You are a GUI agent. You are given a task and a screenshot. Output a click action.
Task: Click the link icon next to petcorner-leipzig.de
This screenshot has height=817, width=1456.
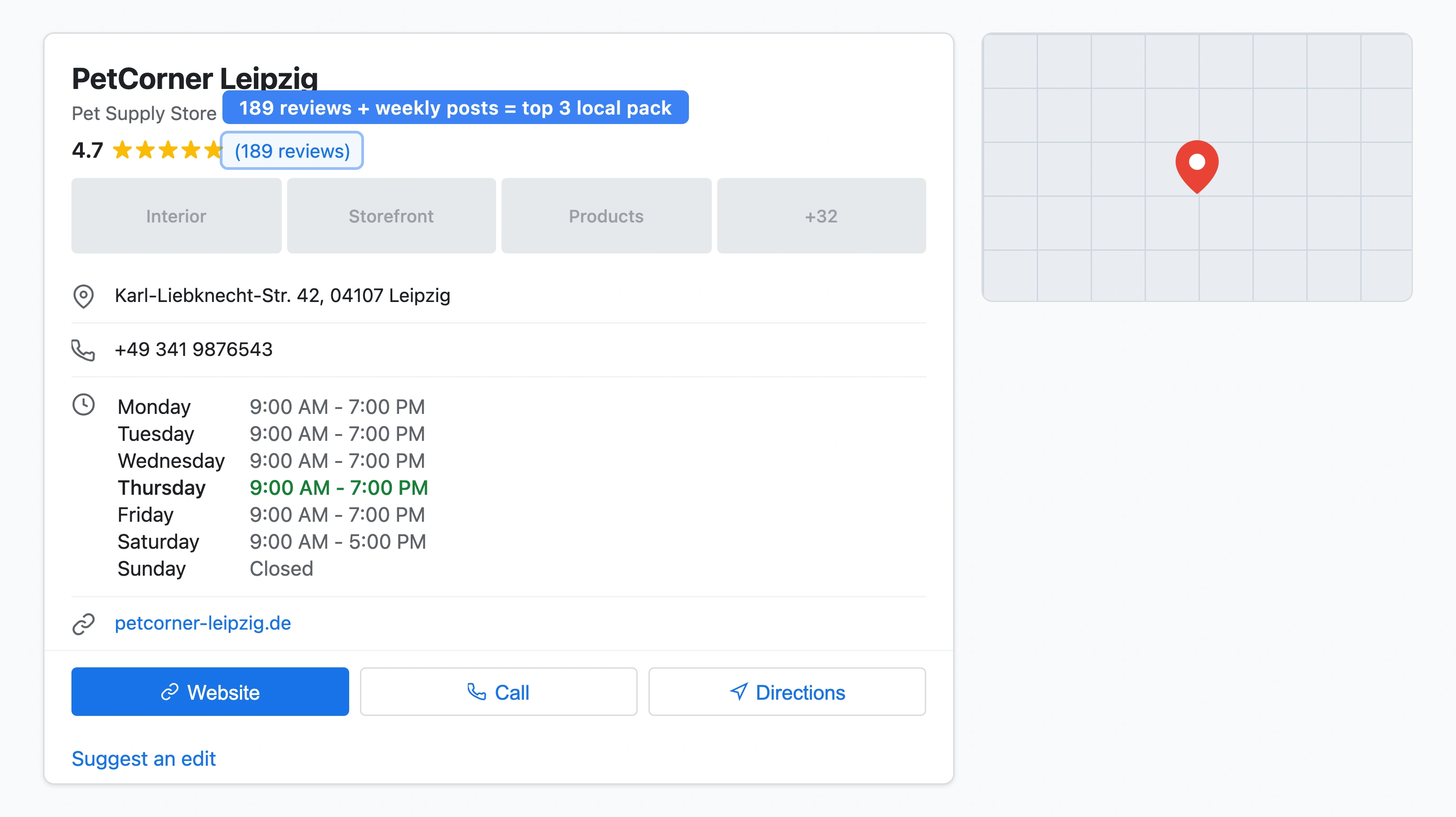pyautogui.click(x=83, y=624)
